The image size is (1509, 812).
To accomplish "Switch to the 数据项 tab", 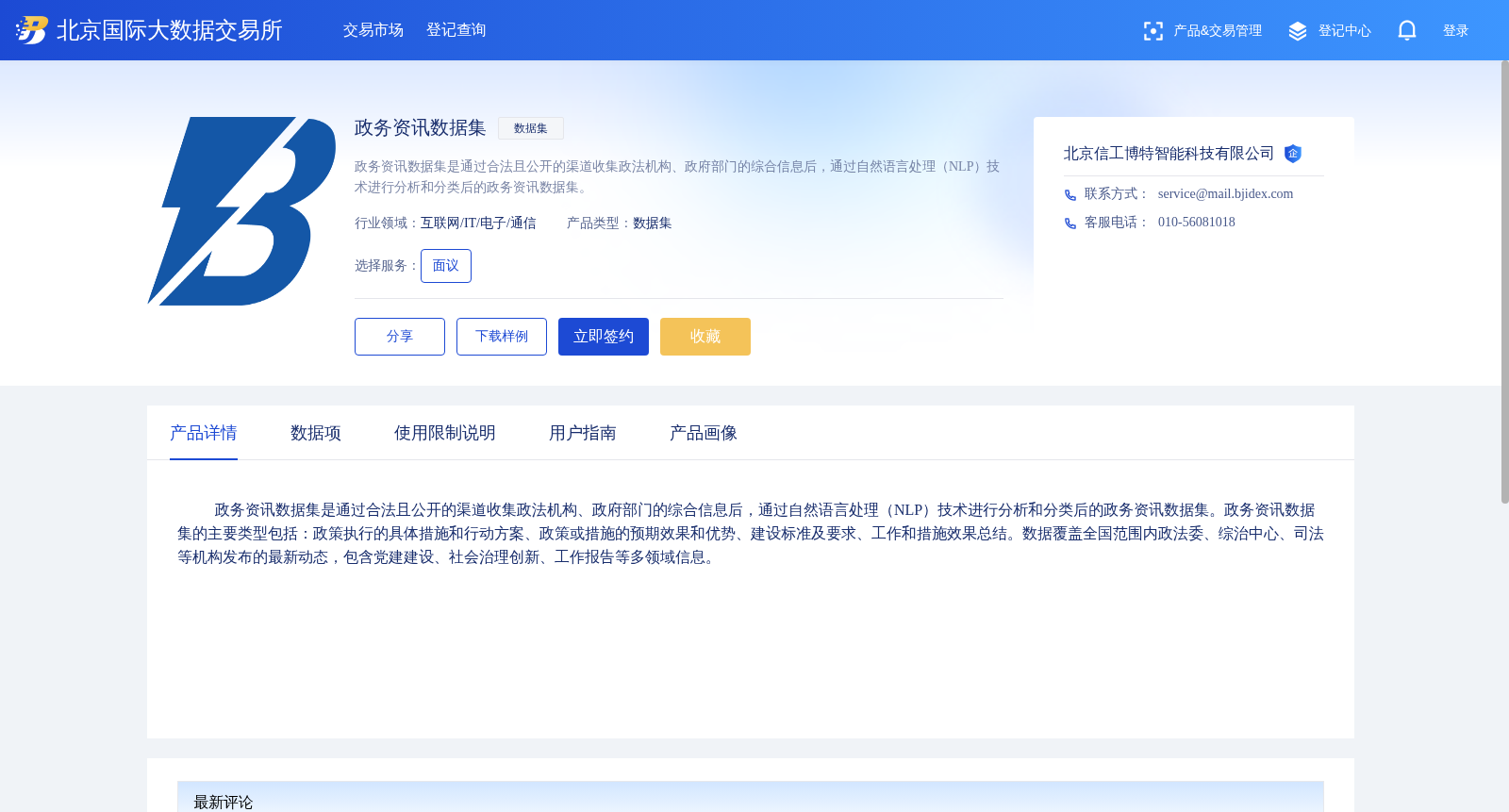I will tap(316, 433).
